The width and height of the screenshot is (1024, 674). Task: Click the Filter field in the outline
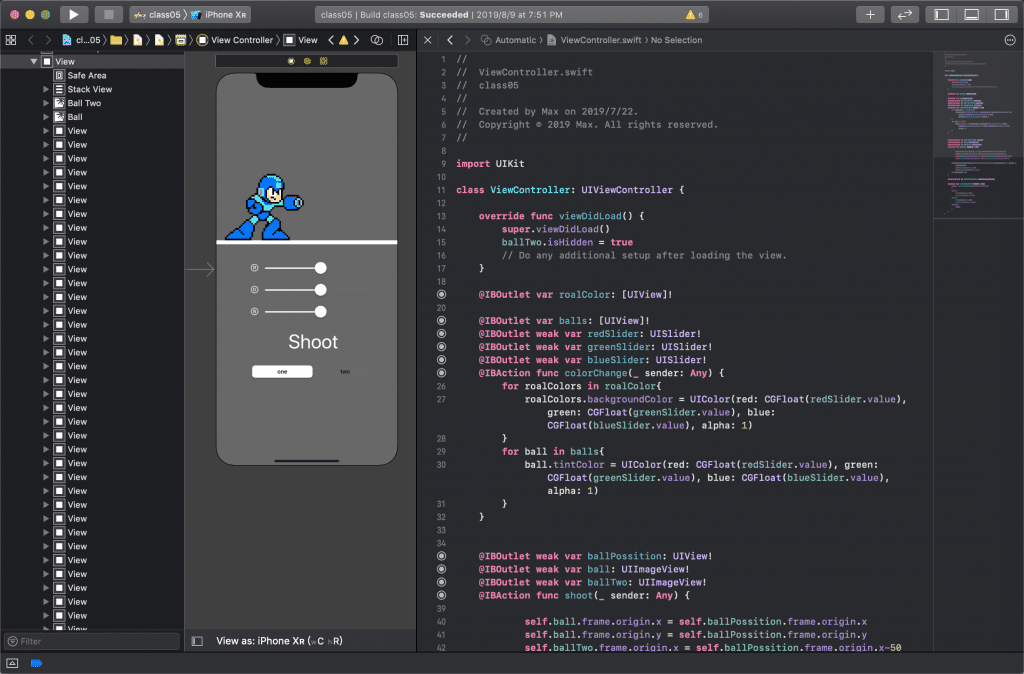click(91, 641)
